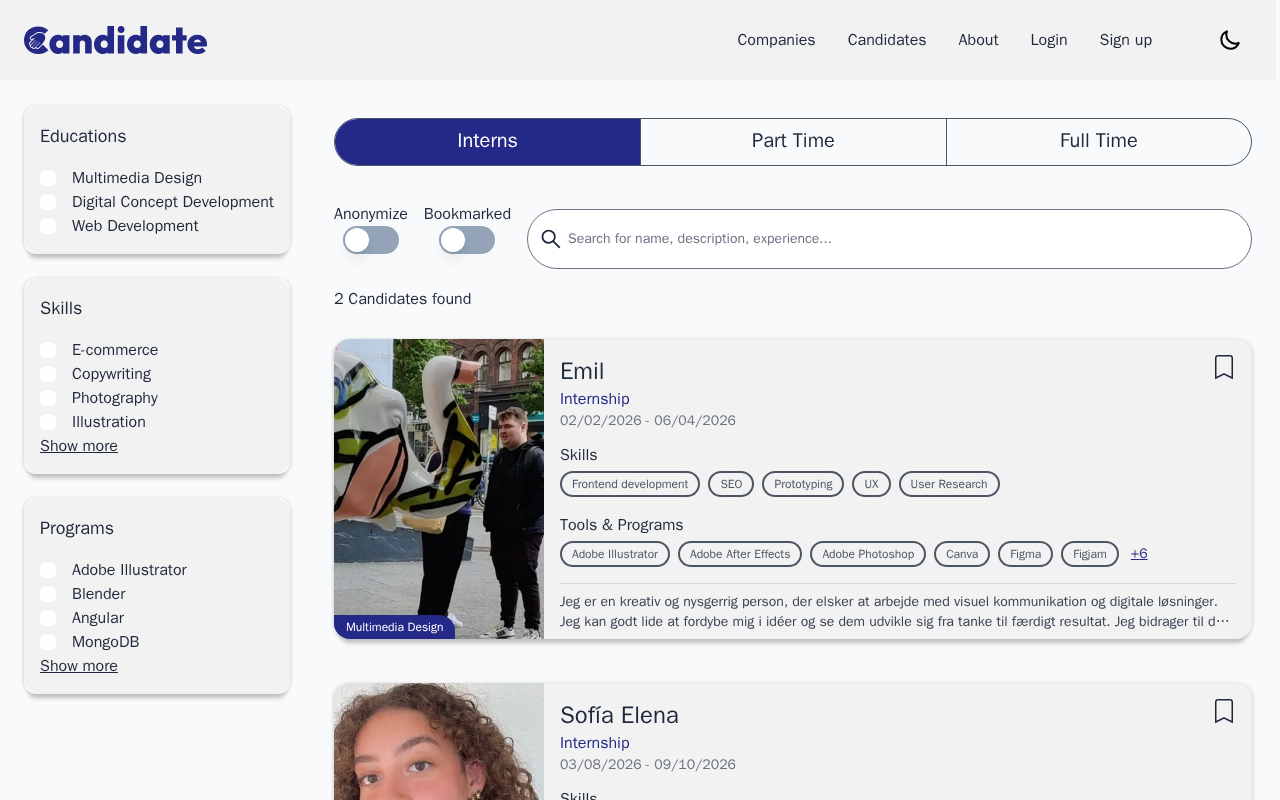1280x800 pixels.
Task: Open Emil's profile photo
Action: [439, 489]
